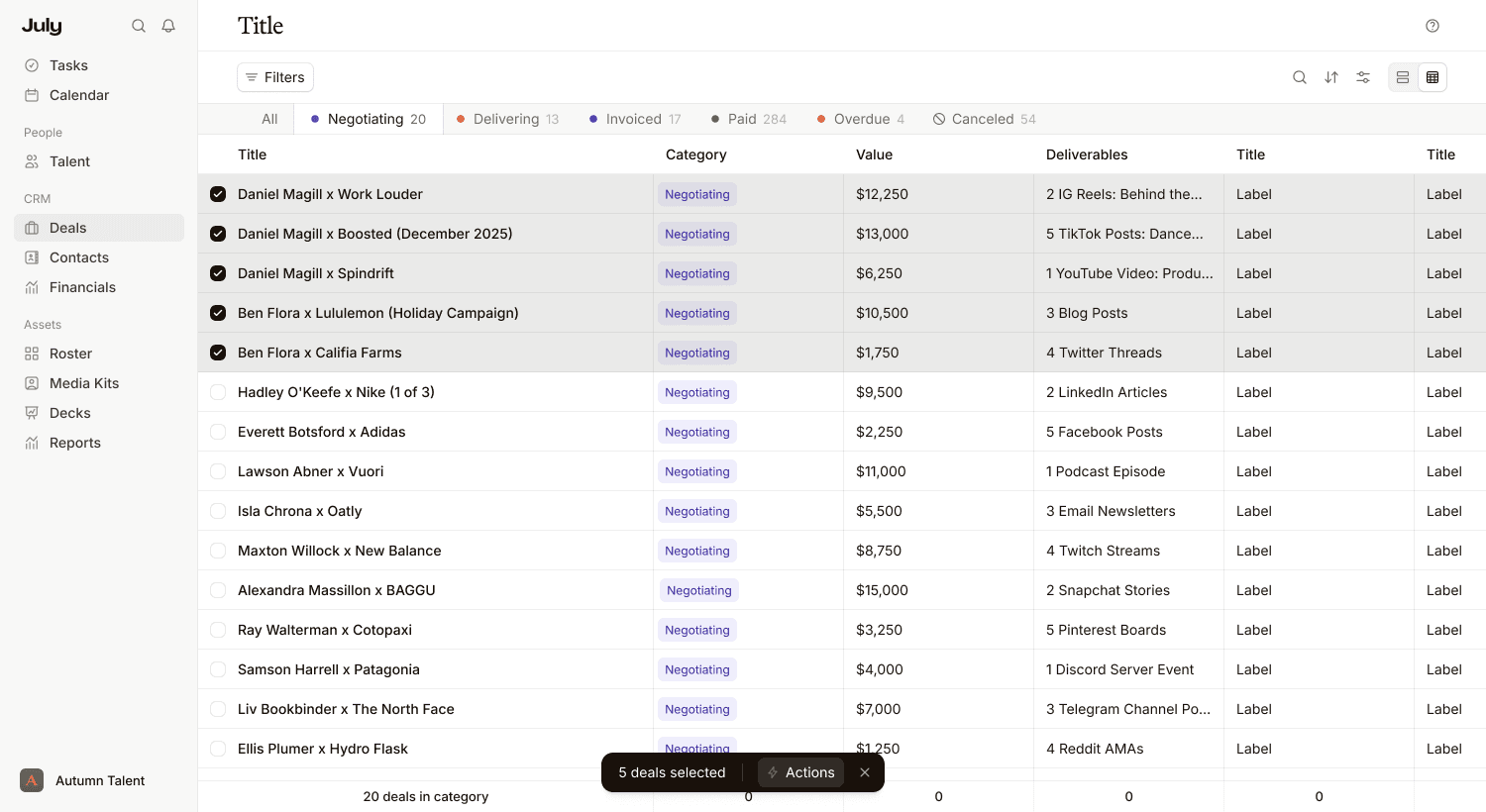Open Negotiating badge on Maxton Willock row
This screenshot has height=812, width=1486.
(x=697, y=551)
